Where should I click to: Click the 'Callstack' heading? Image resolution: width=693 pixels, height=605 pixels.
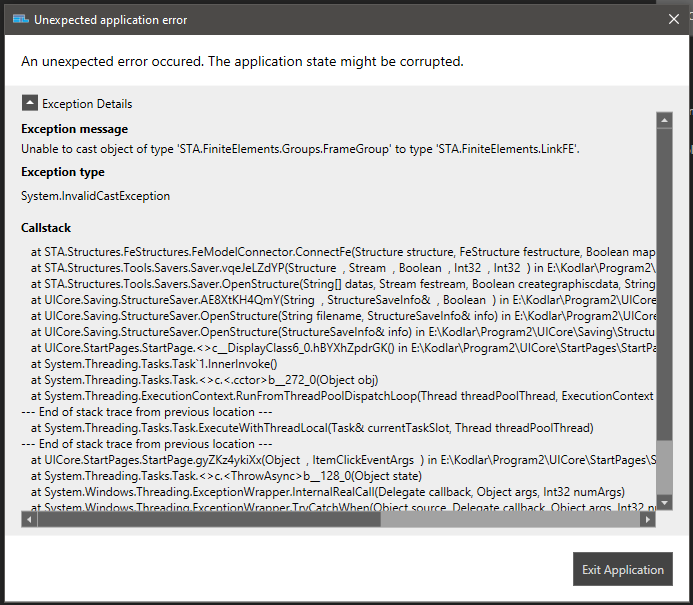coord(46,228)
